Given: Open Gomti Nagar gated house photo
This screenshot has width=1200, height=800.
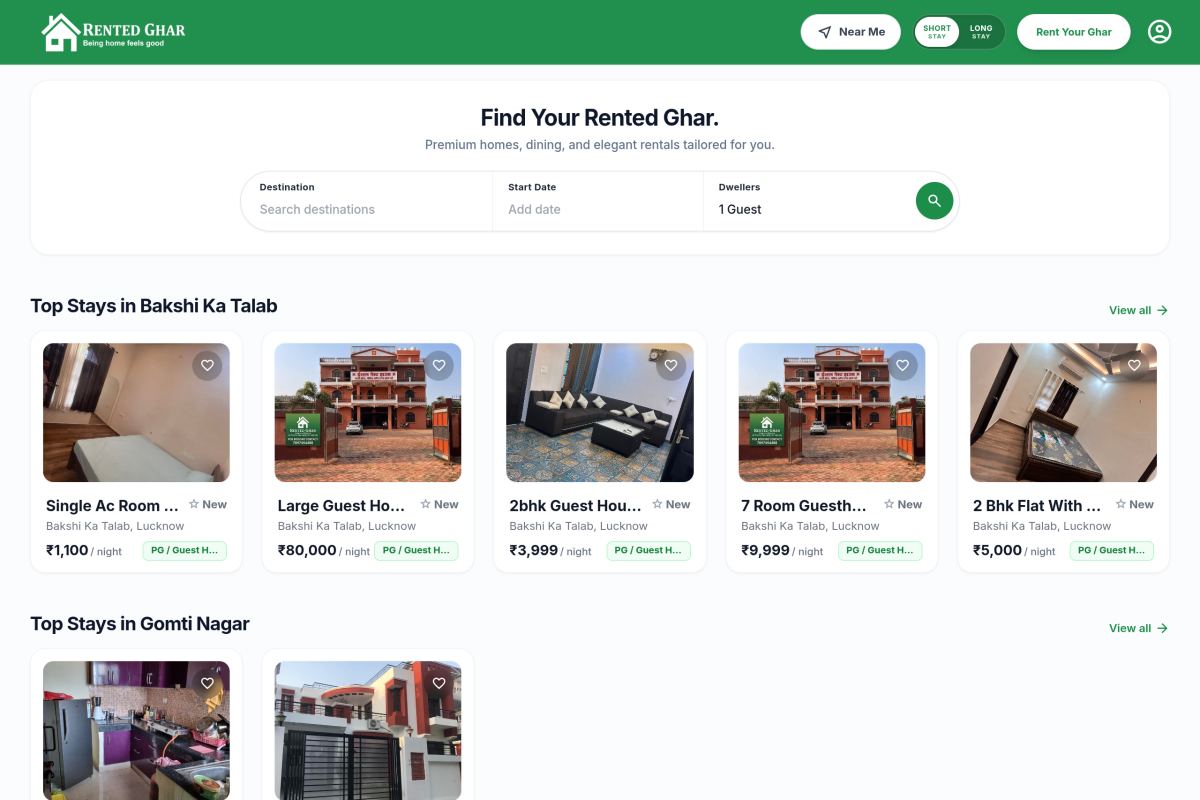Looking at the screenshot, I should click(368, 730).
